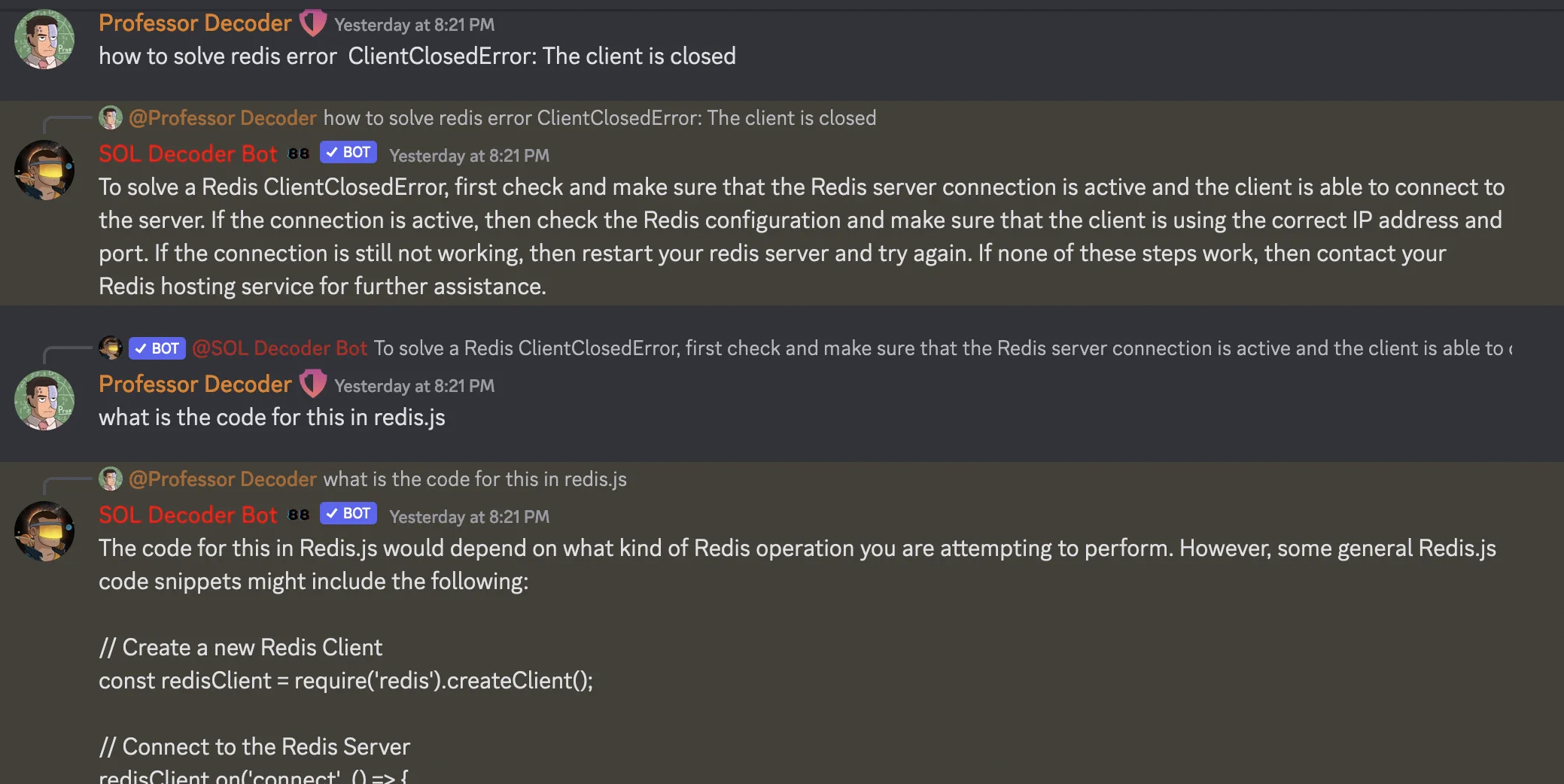Open SOL Decoder Bot avatar beside the Redis.js code answer

point(44,531)
